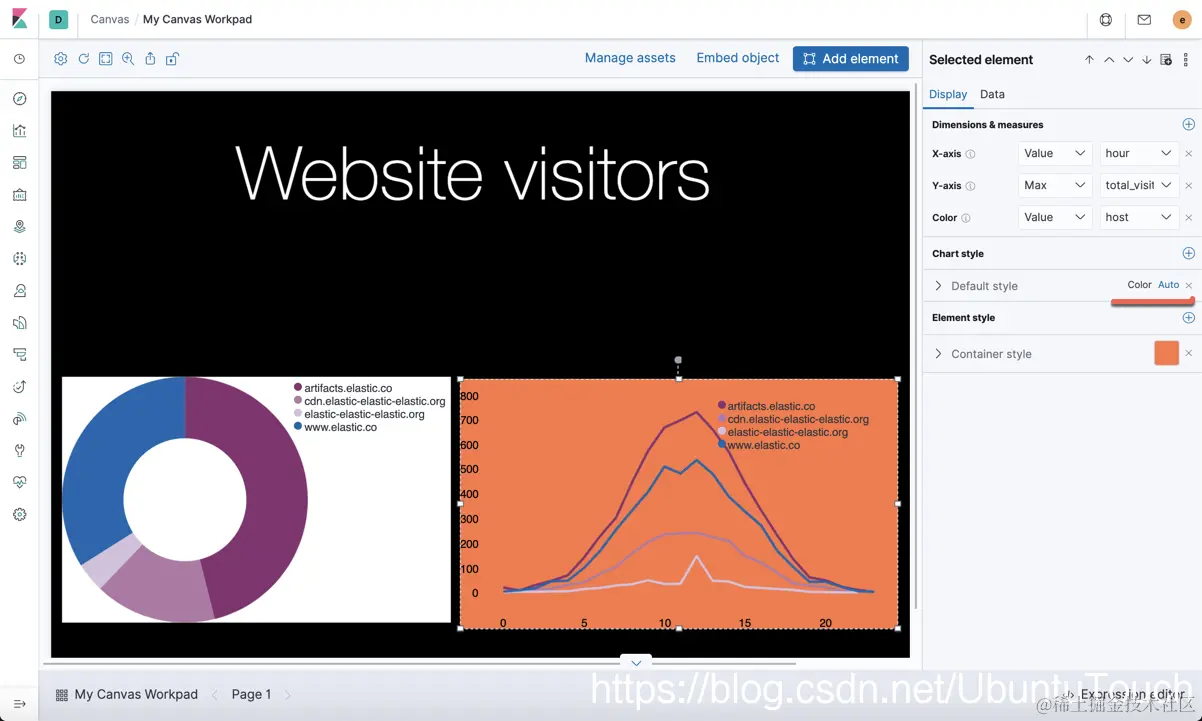Open the X-axis 'hour' field dropdown
1202x721 pixels.
1139,153
